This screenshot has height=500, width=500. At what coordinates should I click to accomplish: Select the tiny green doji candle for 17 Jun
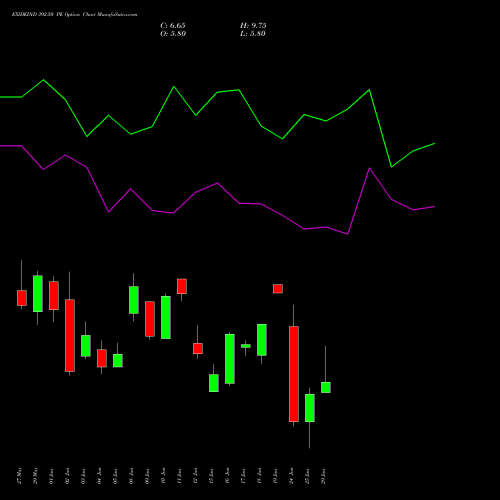coord(246,346)
